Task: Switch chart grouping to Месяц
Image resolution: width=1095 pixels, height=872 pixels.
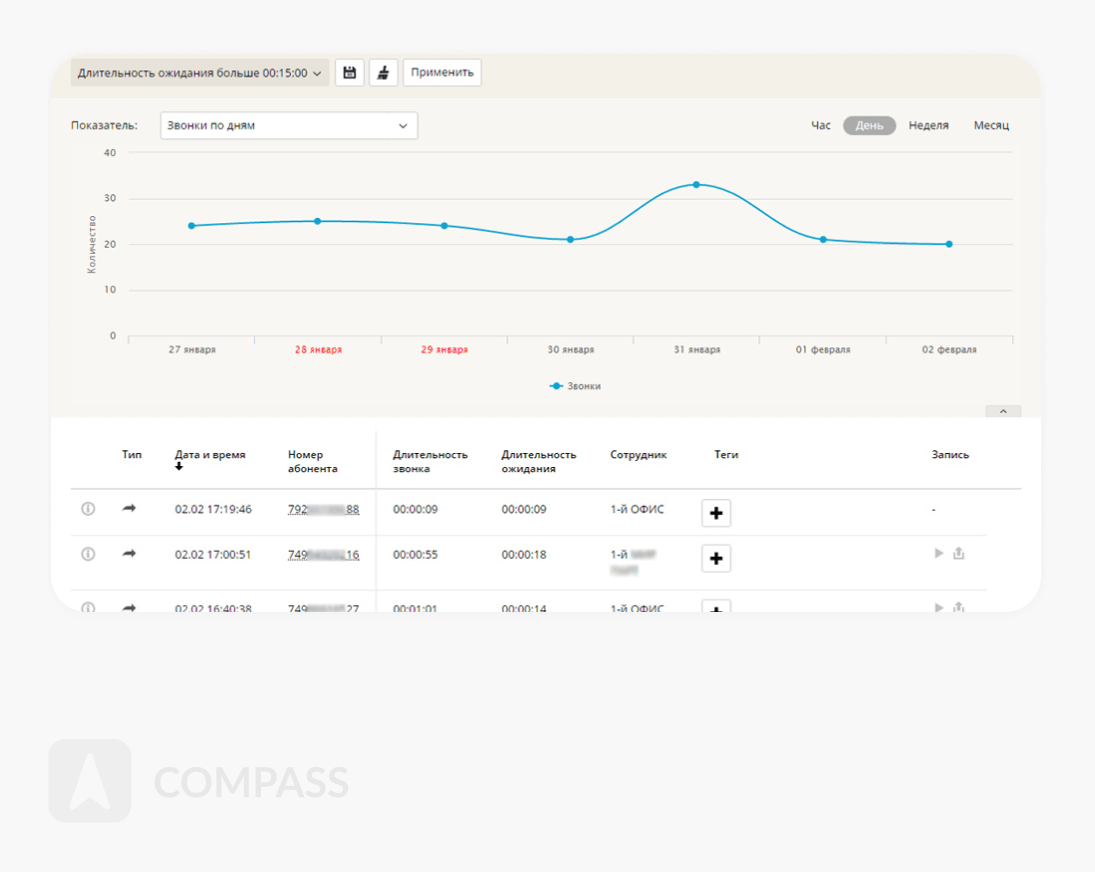Action: pyautogui.click(x=991, y=126)
